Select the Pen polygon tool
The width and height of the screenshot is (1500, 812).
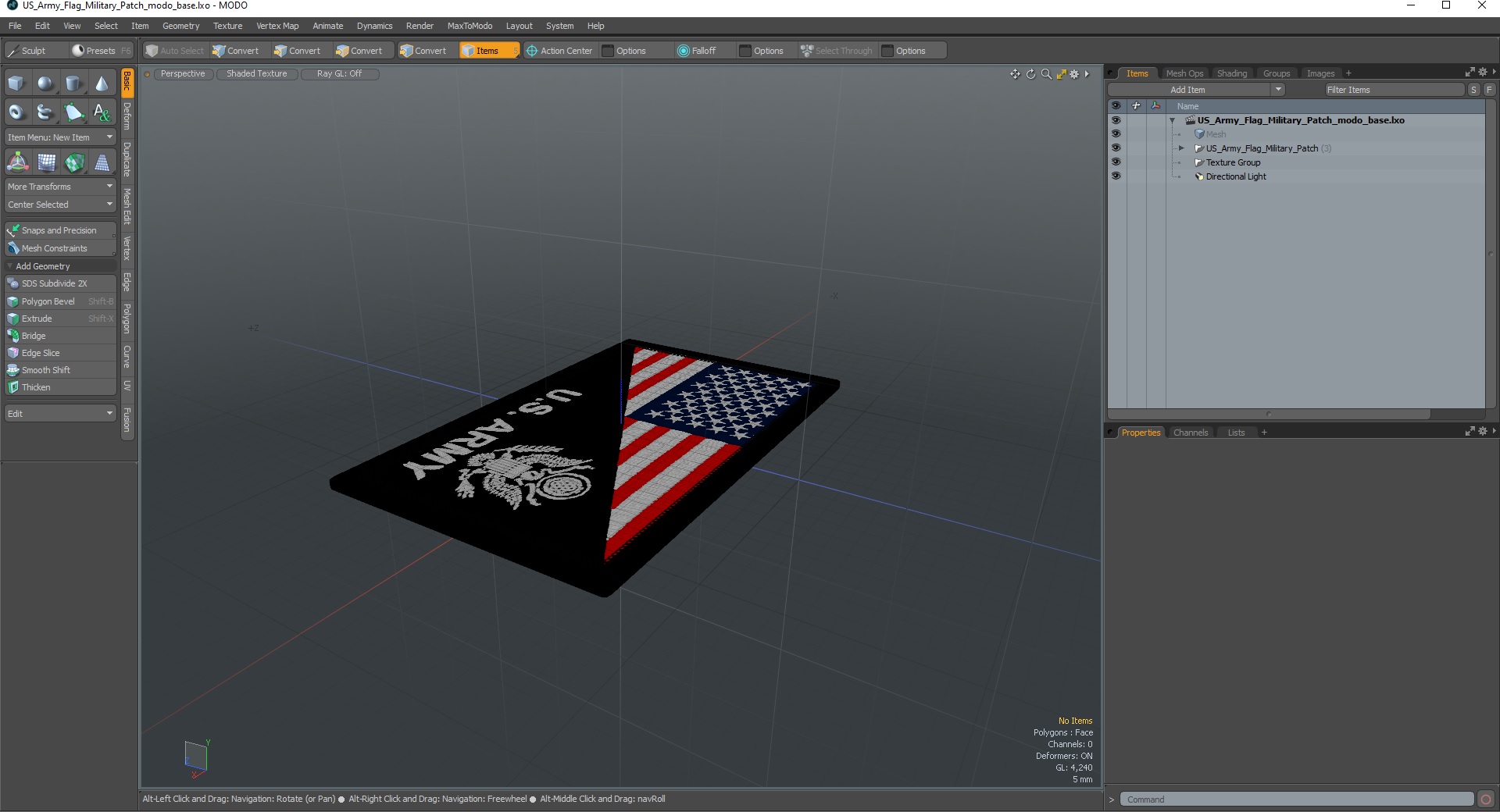73,112
